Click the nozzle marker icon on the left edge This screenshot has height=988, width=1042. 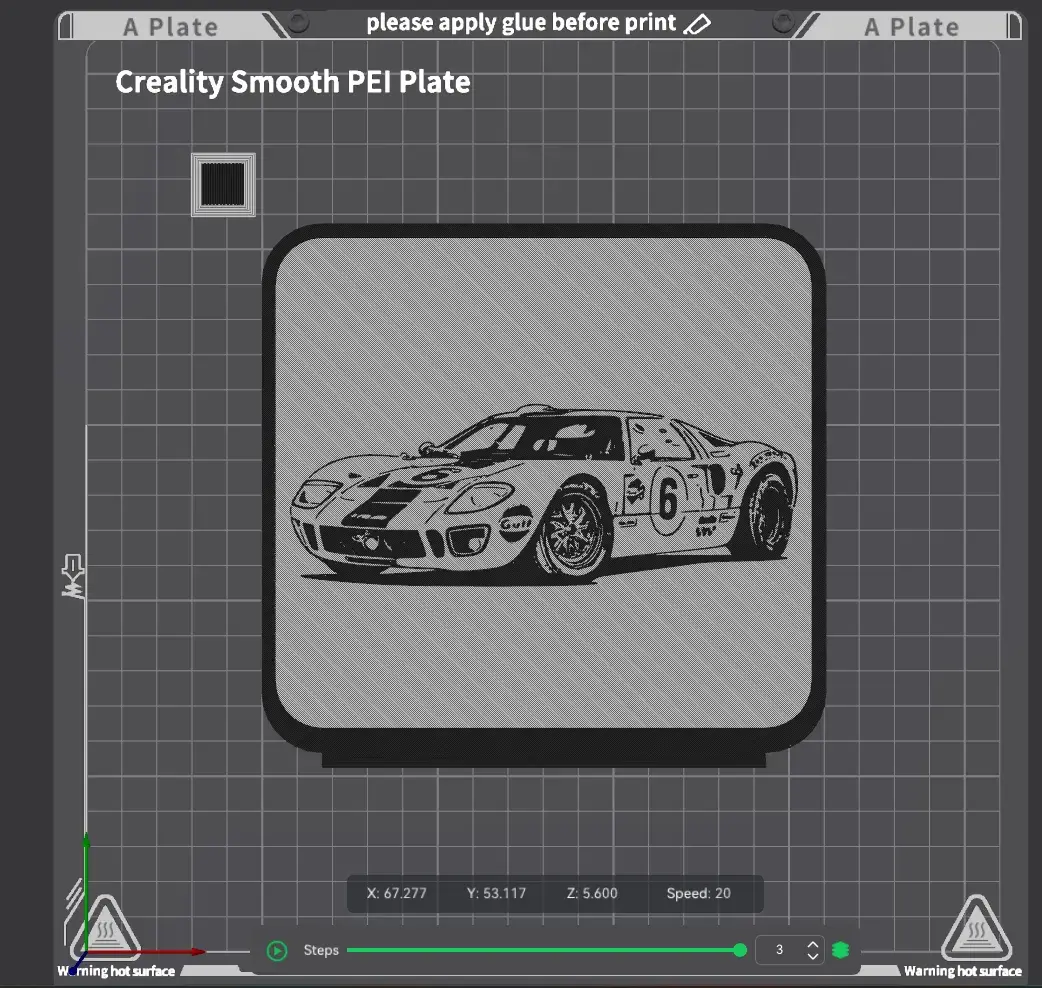tap(73, 576)
